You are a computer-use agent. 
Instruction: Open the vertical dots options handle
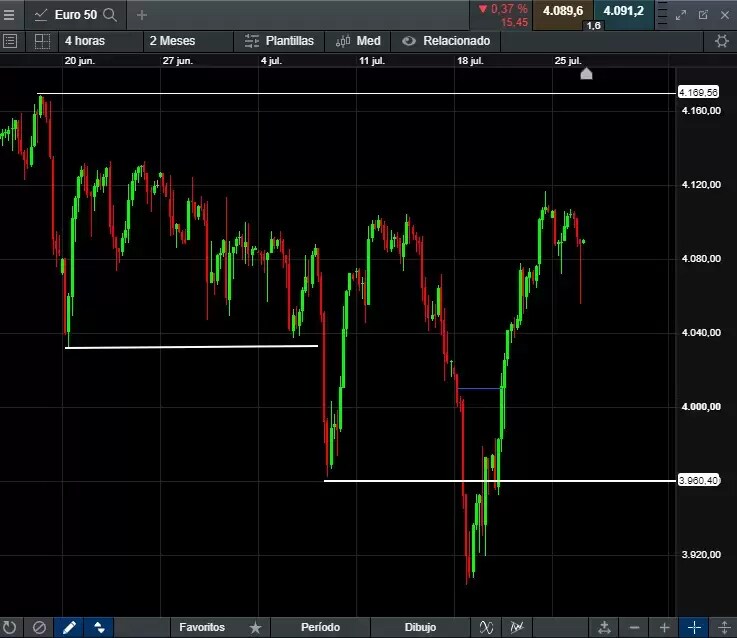point(662,13)
